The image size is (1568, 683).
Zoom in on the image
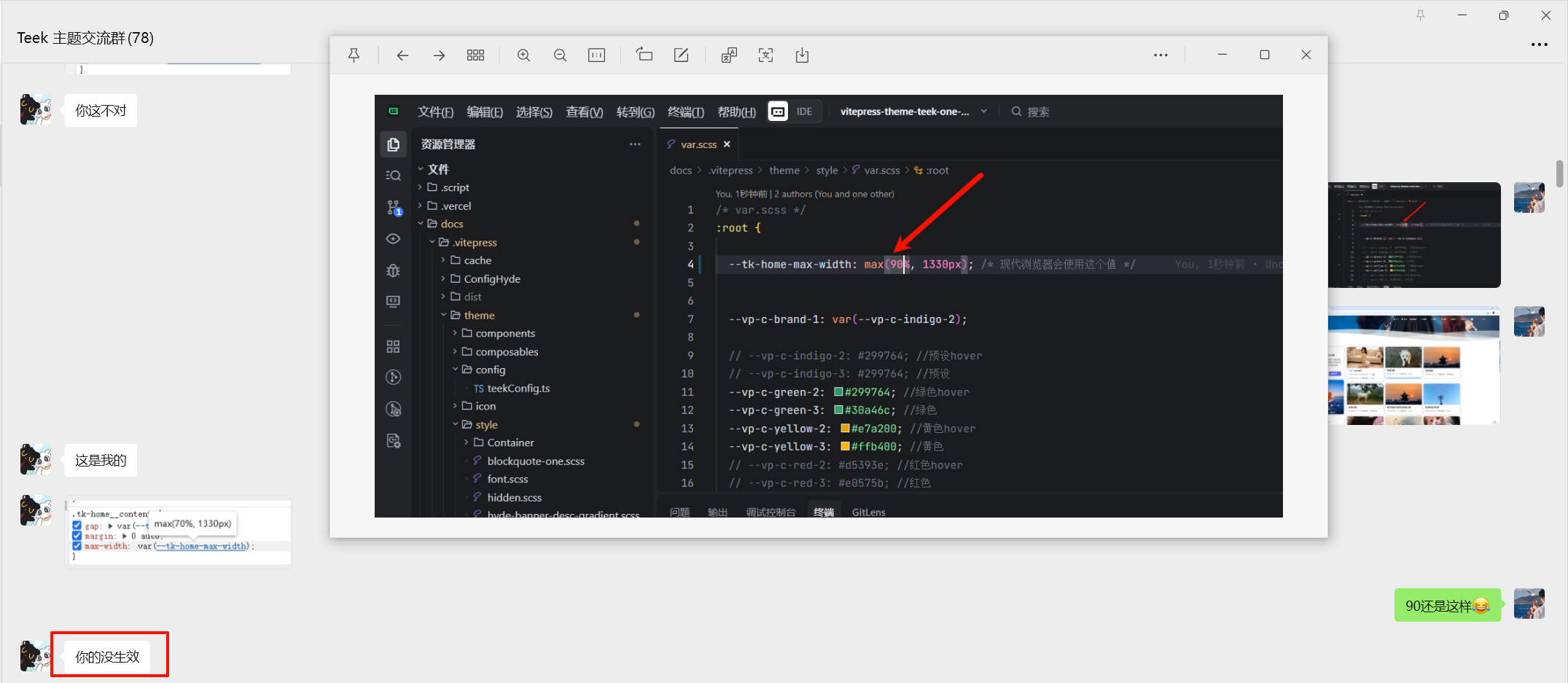(x=523, y=55)
